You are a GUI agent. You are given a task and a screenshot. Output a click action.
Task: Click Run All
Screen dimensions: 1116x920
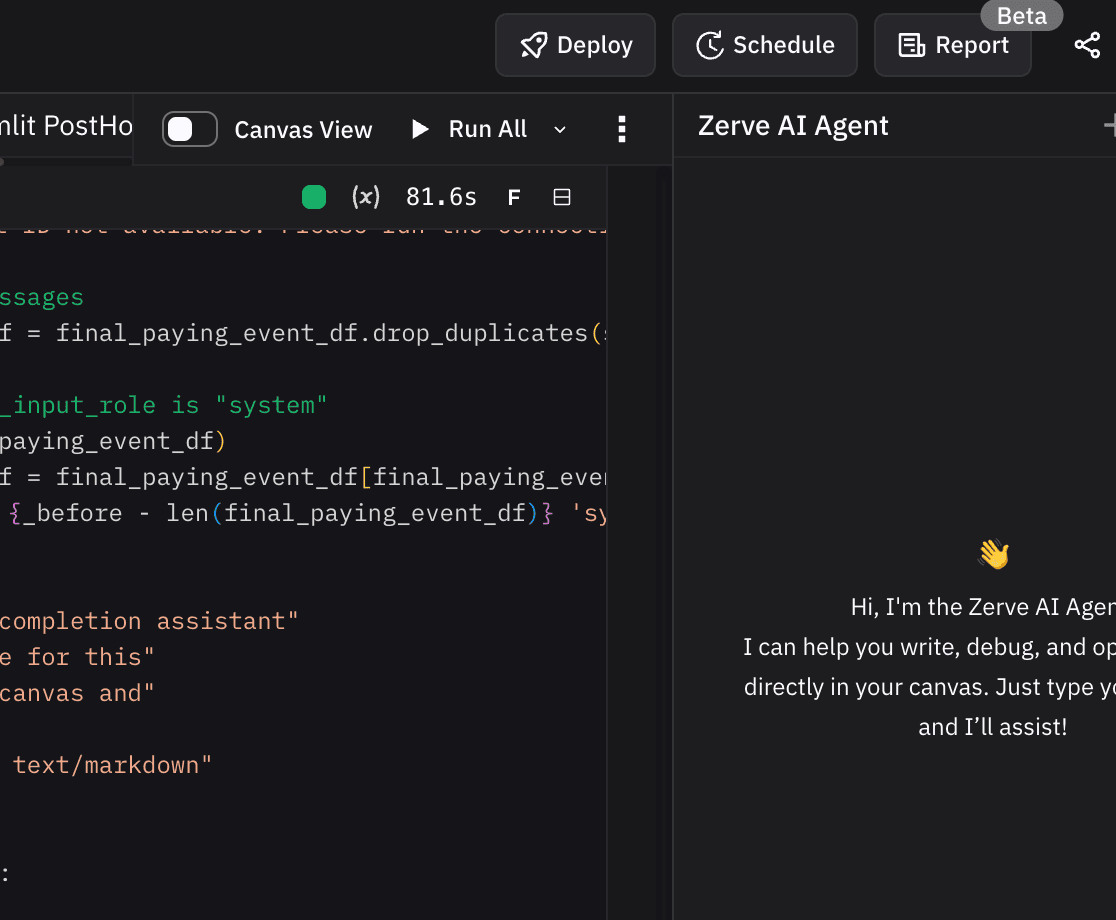coord(470,129)
